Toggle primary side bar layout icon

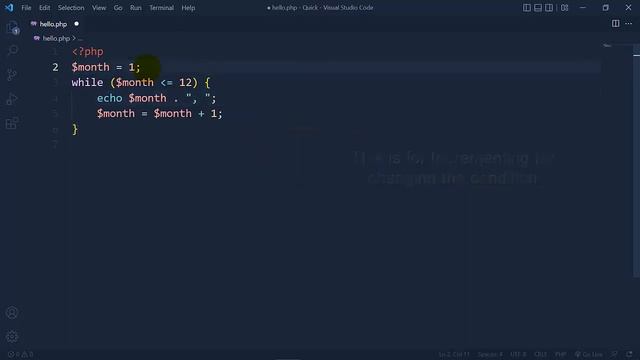click(x=527, y=8)
